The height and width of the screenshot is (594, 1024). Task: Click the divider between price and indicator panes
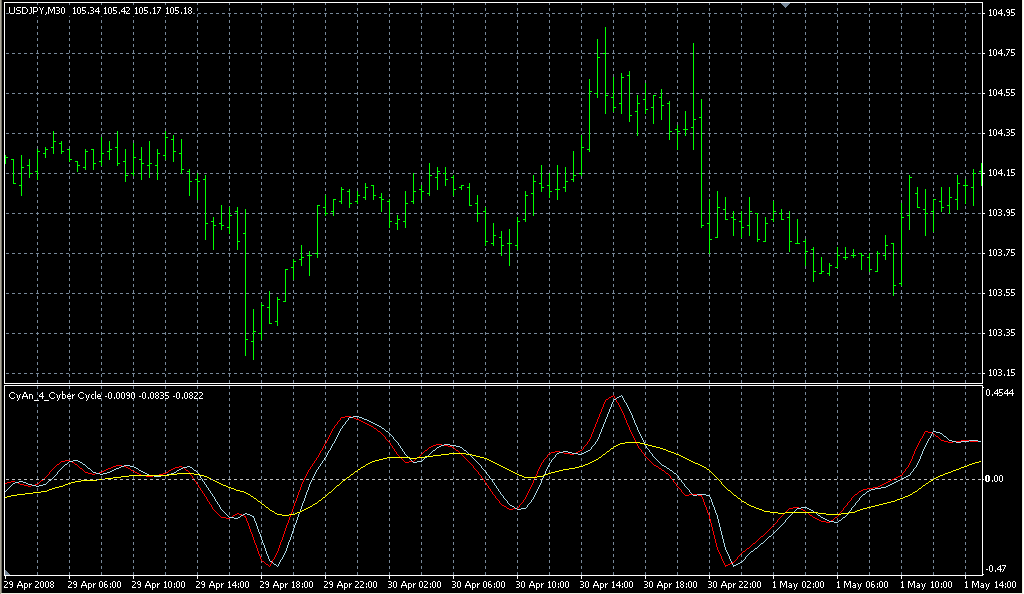coord(490,384)
